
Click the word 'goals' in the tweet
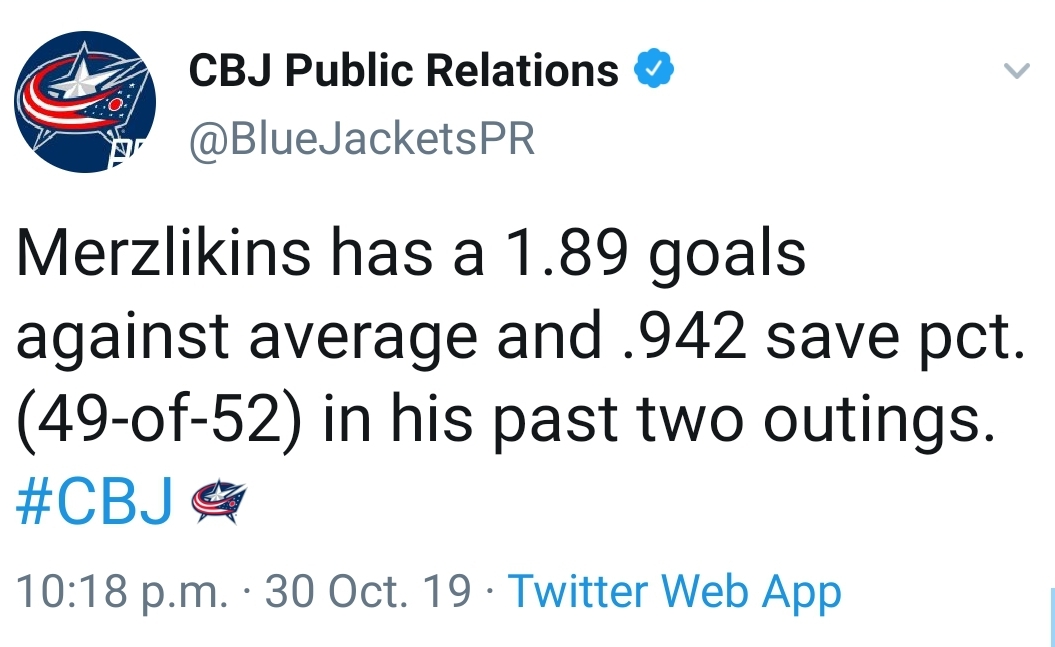click(727, 257)
